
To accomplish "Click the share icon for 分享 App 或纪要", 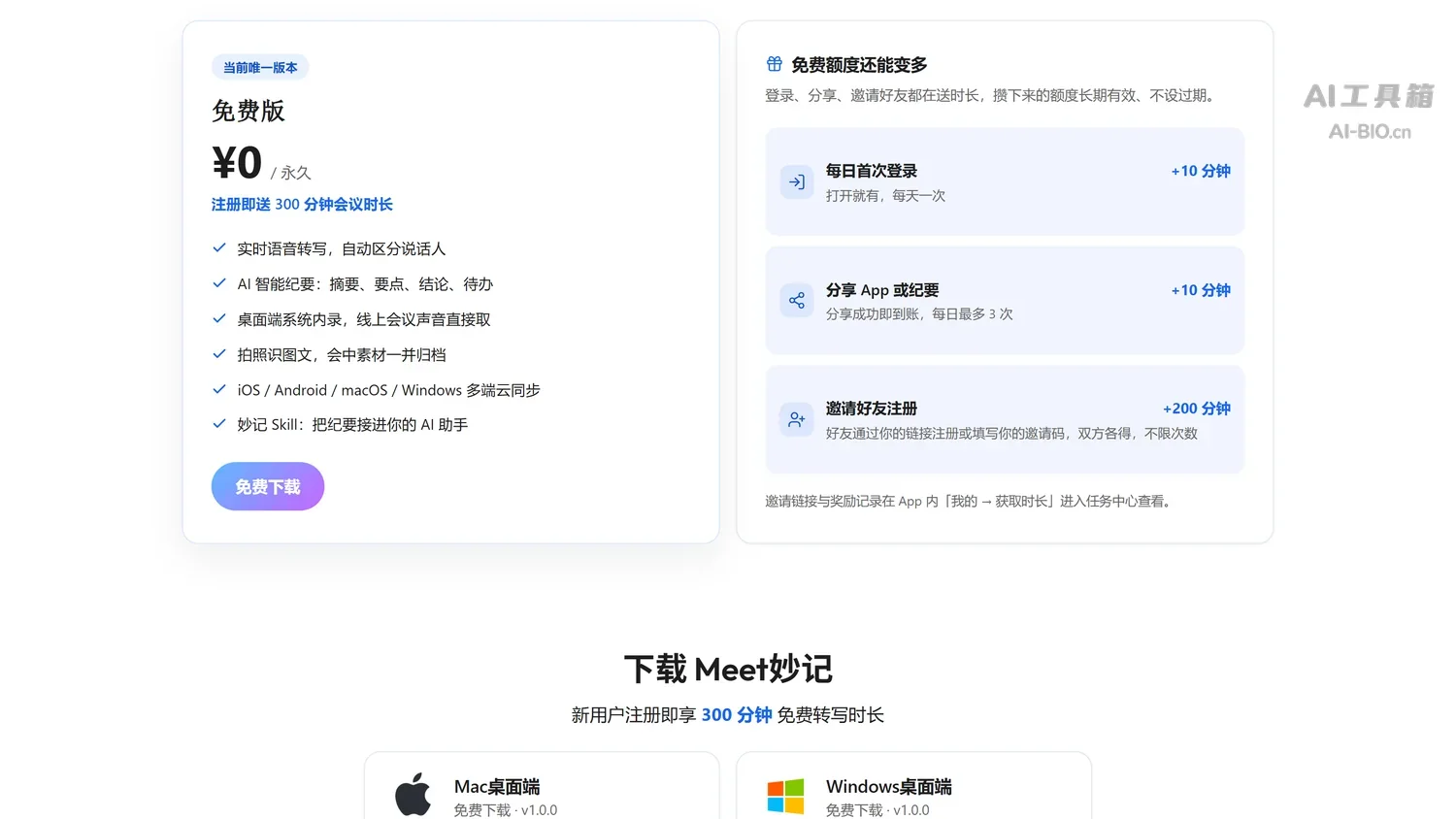I will tap(797, 301).
